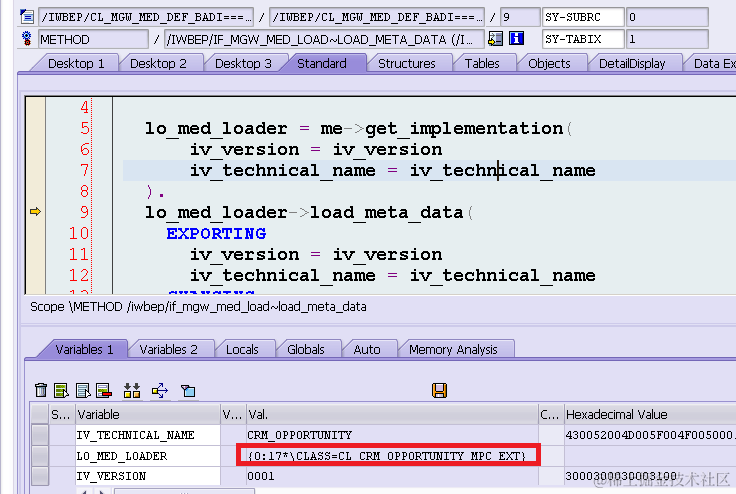Screen dimensions: 736x494
Task: Click the list icon with the red bar
Action: [104, 390]
